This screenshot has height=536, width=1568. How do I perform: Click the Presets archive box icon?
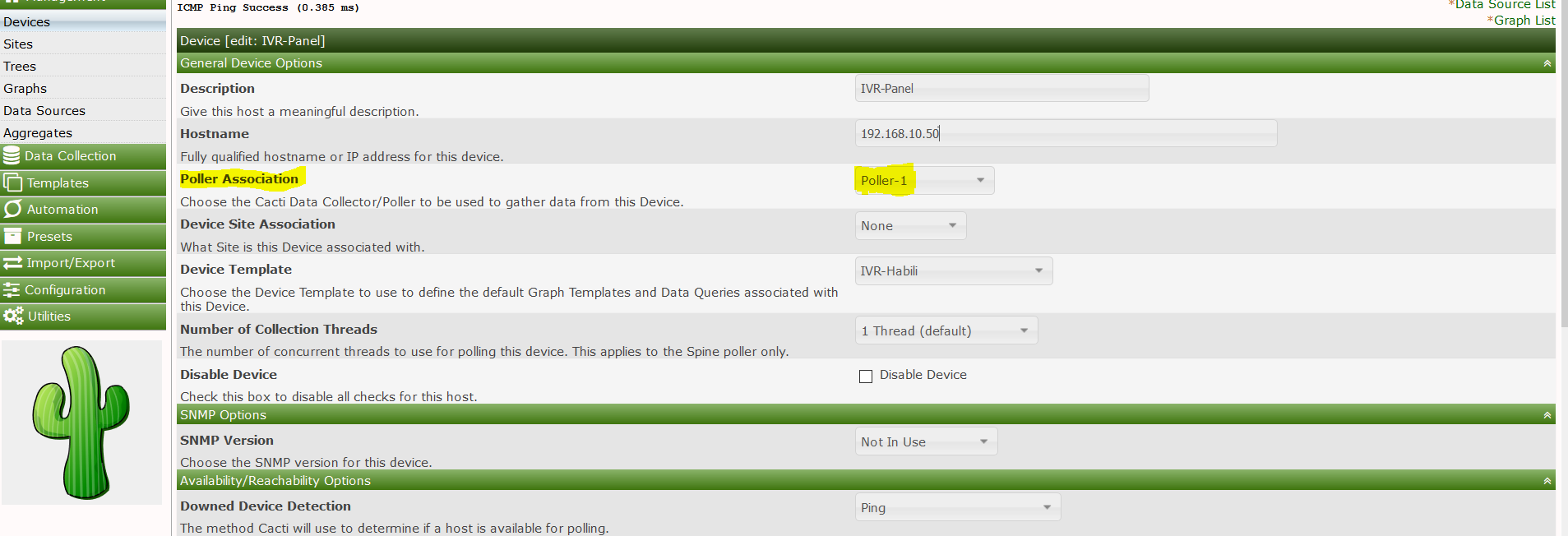(12, 237)
